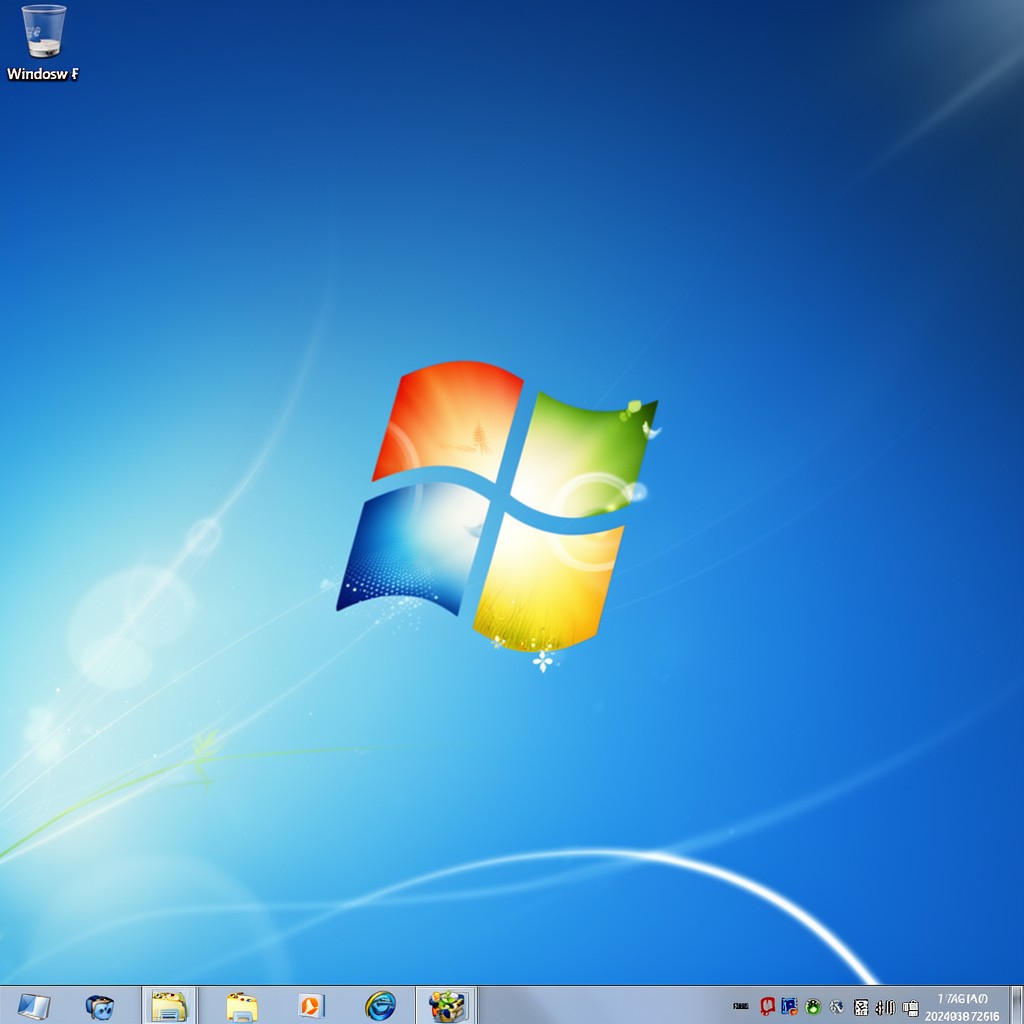This screenshot has height=1024, width=1024.
Task: Select the "Windosw F" icon label
Action: coord(43,74)
